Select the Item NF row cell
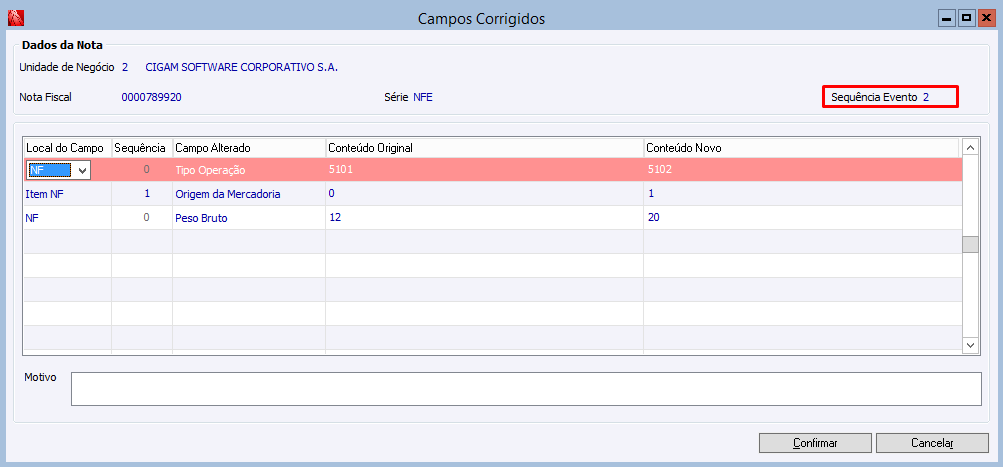Image resolution: width=1003 pixels, height=467 pixels. click(66, 194)
